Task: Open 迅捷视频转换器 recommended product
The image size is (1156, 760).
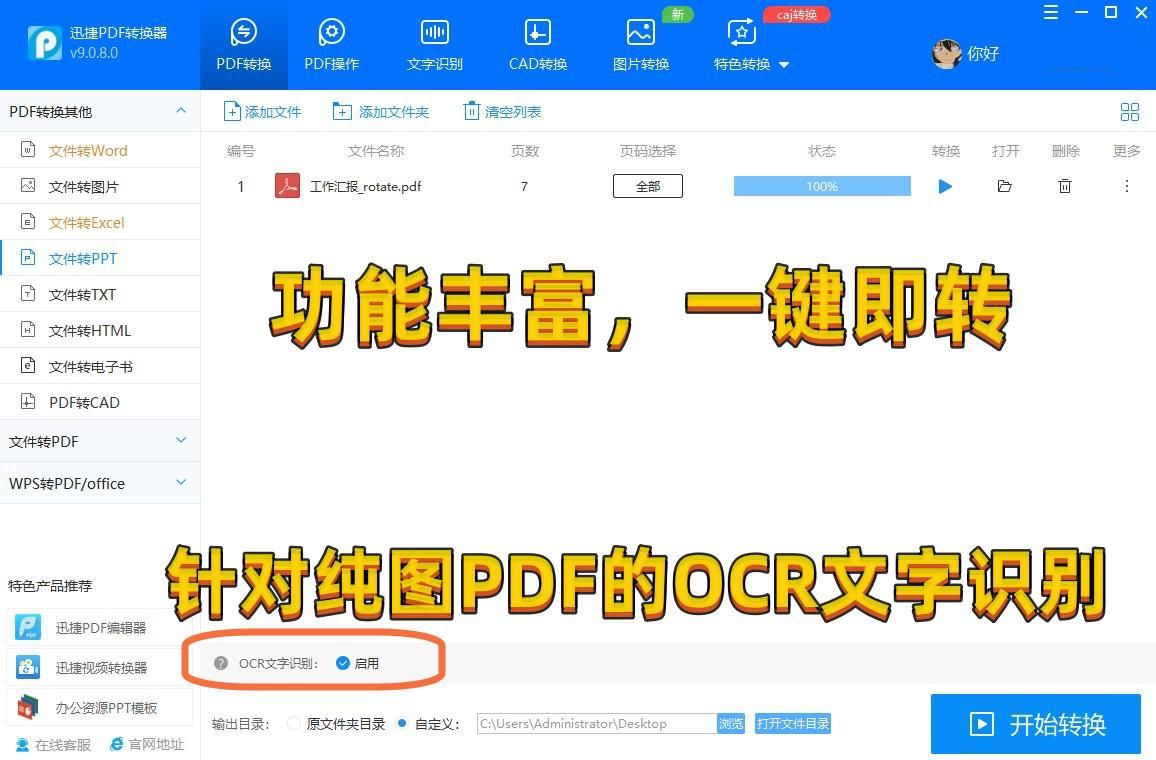Action: [x=100, y=667]
